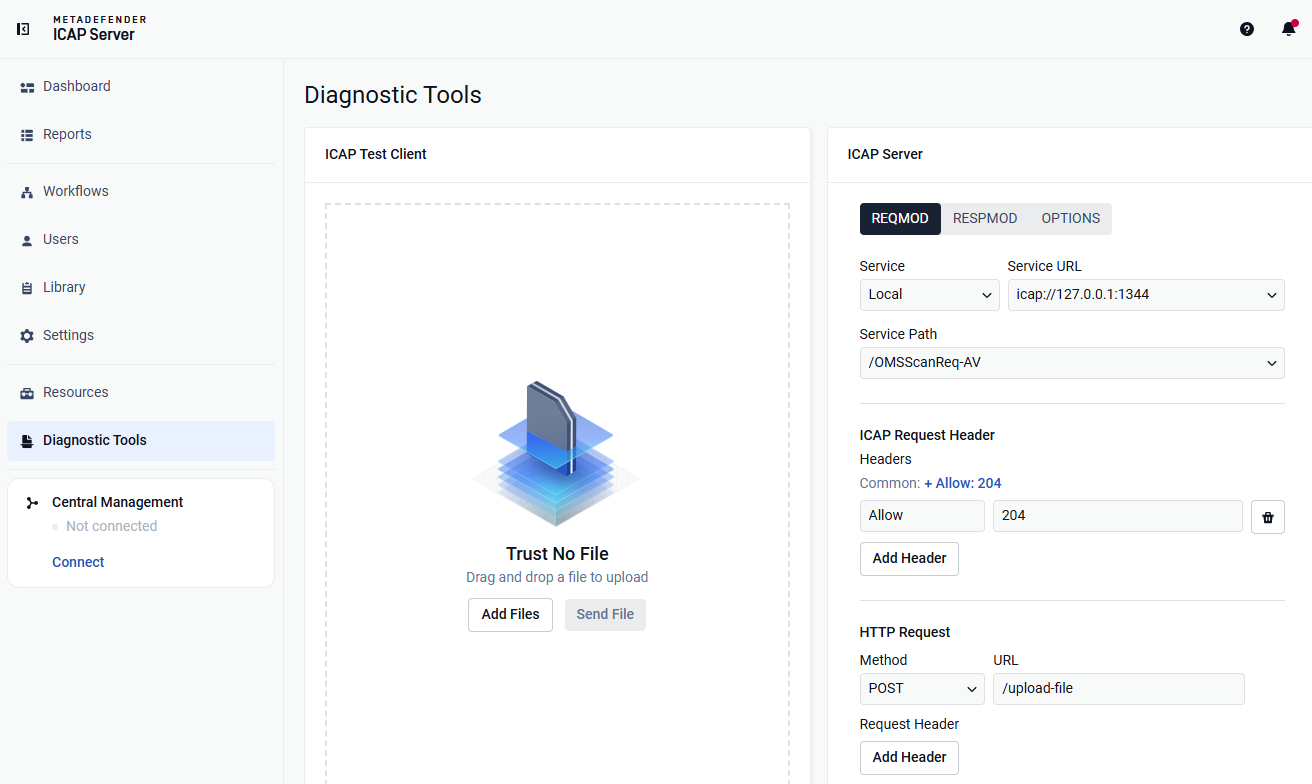Viewport: 1312px width, 784px height.
Task: Open the Method dropdown showing POST
Action: coord(922,689)
